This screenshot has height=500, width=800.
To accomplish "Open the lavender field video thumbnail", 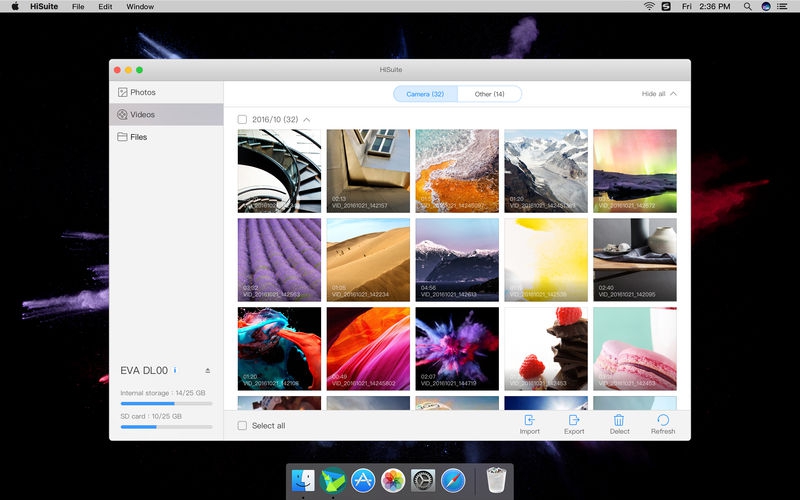I will click(279, 259).
